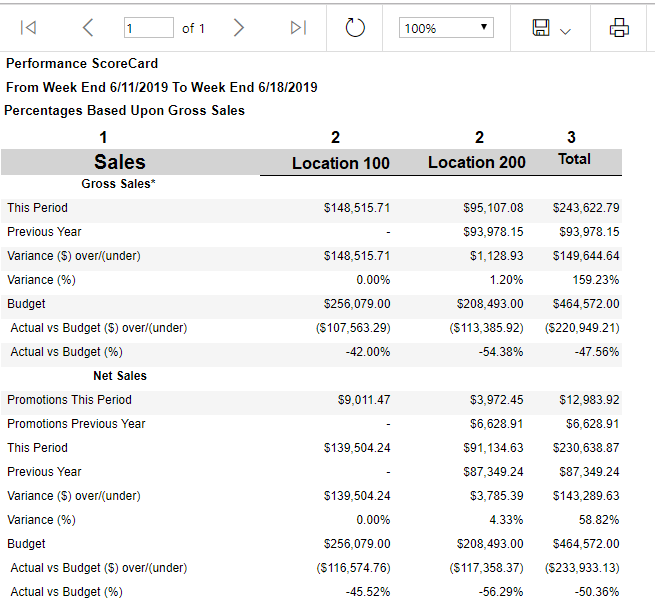Click the Promotions Previous Year row label
This screenshot has width=655, height=605.
click(76, 424)
